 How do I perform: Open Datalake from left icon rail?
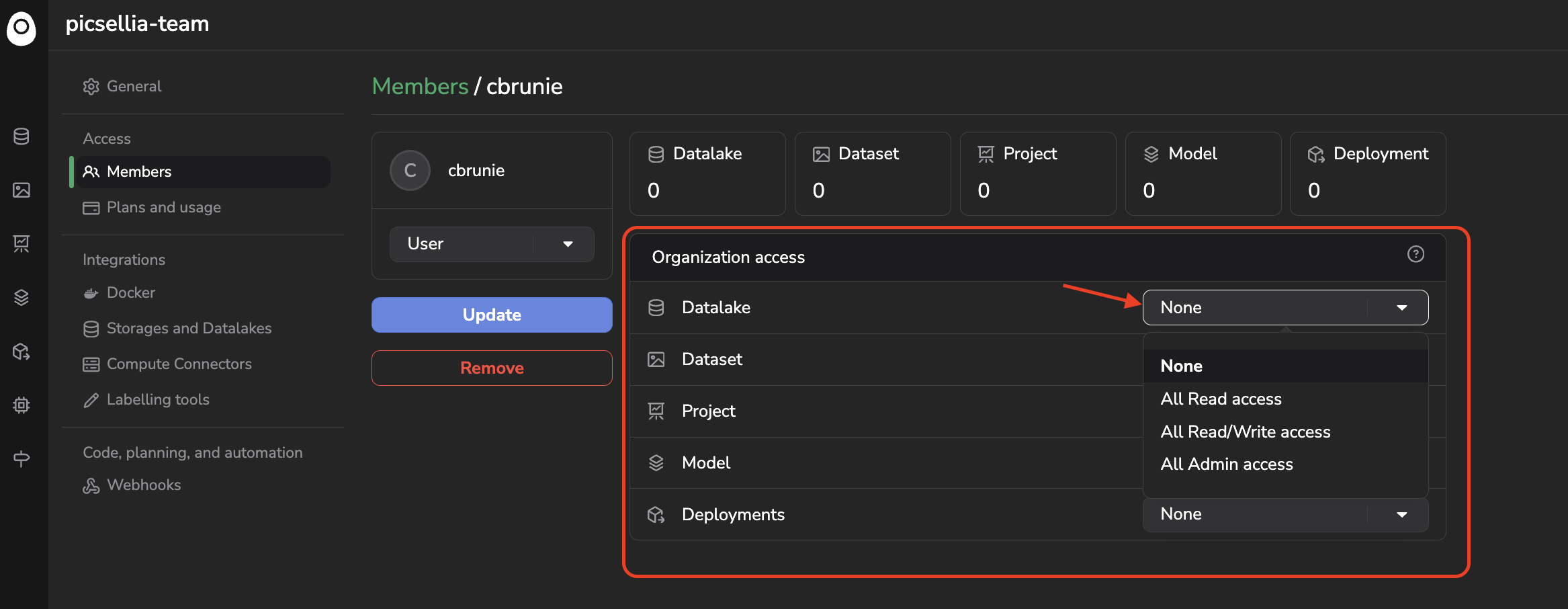pos(21,136)
